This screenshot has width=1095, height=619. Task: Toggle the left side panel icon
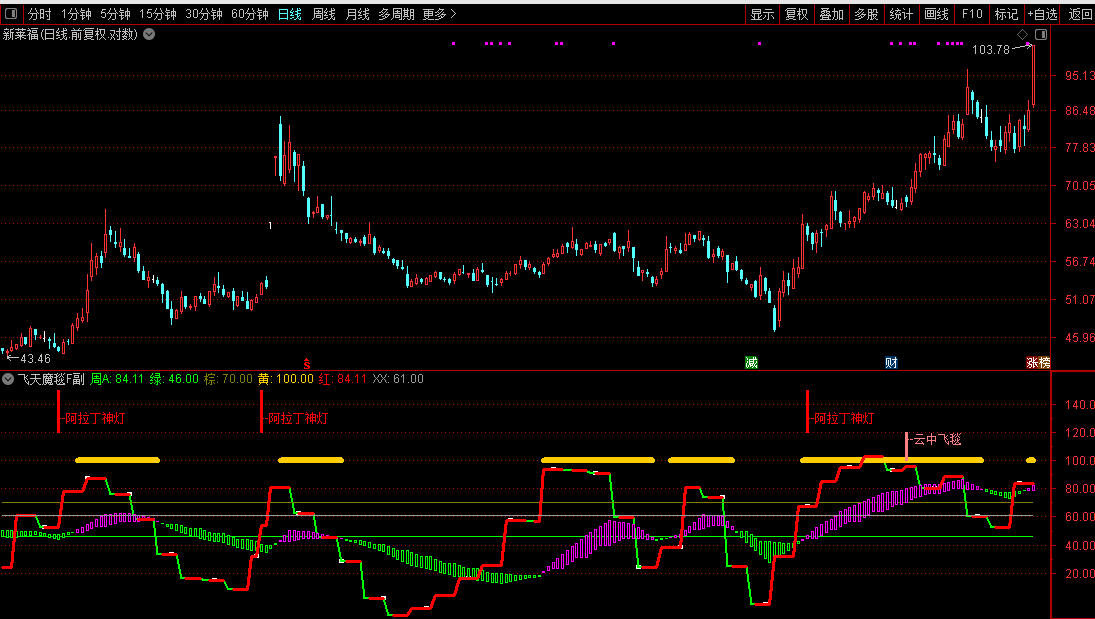10,13
